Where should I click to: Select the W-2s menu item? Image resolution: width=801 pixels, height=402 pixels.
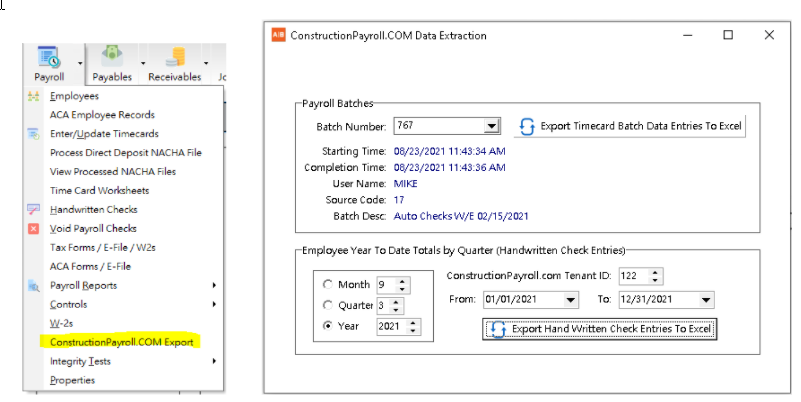tap(61, 323)
